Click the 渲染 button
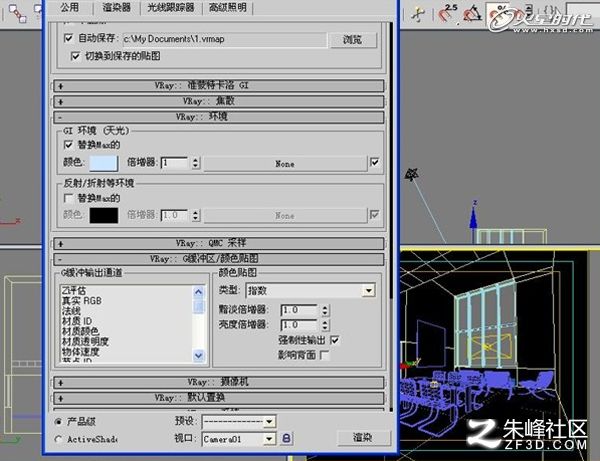The height and width of the screenshot is (461, 600). click(x=364, y=438)
